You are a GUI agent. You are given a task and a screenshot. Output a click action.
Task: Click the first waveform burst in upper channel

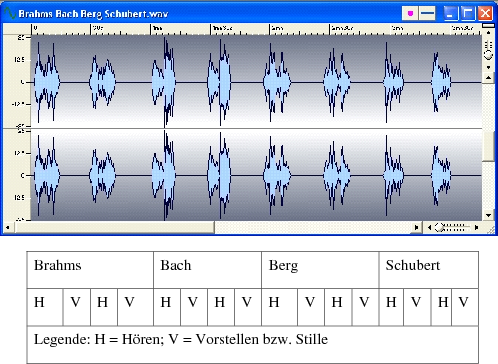click(x=47, y=82)
